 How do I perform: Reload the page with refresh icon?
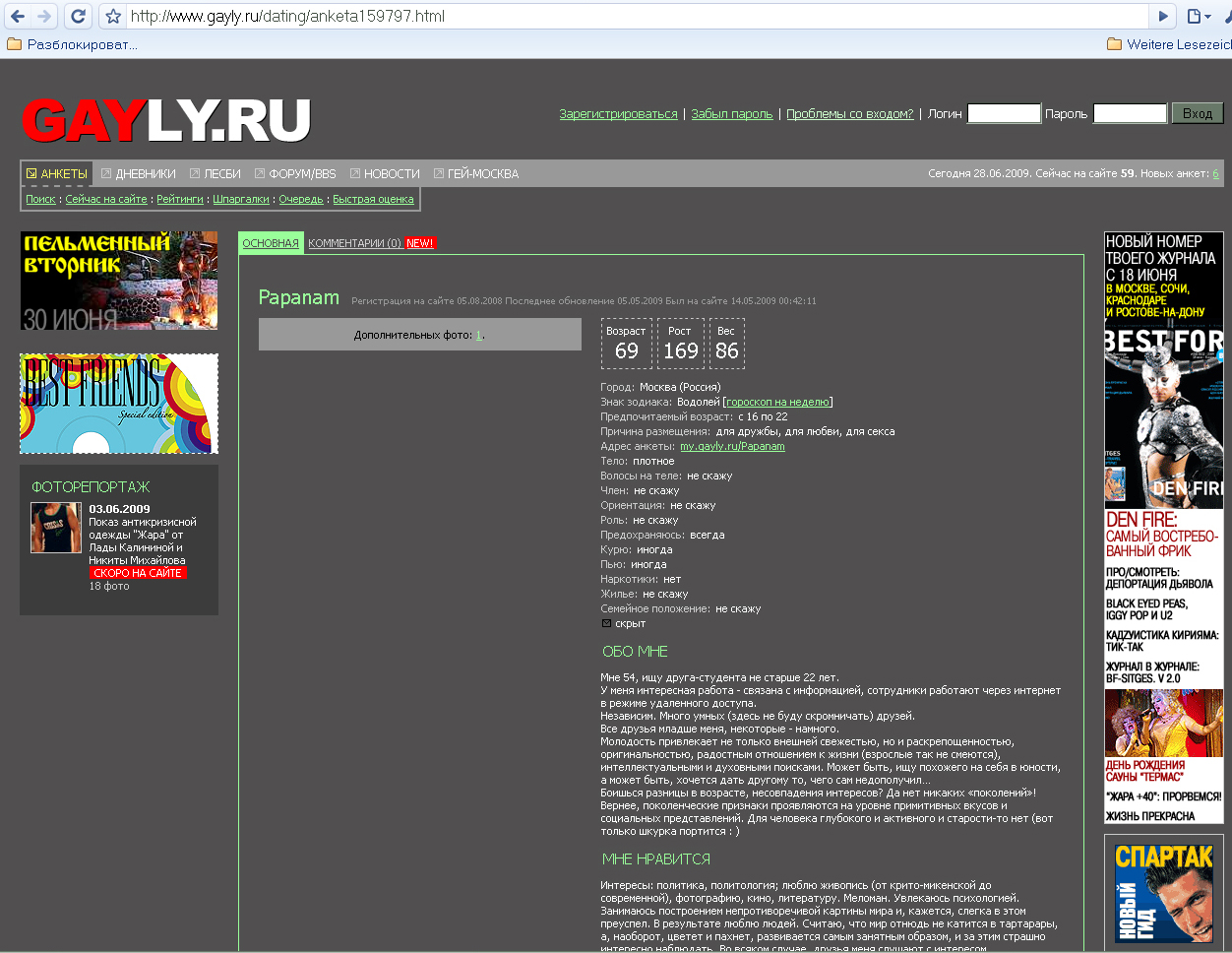tap(79, 16)
